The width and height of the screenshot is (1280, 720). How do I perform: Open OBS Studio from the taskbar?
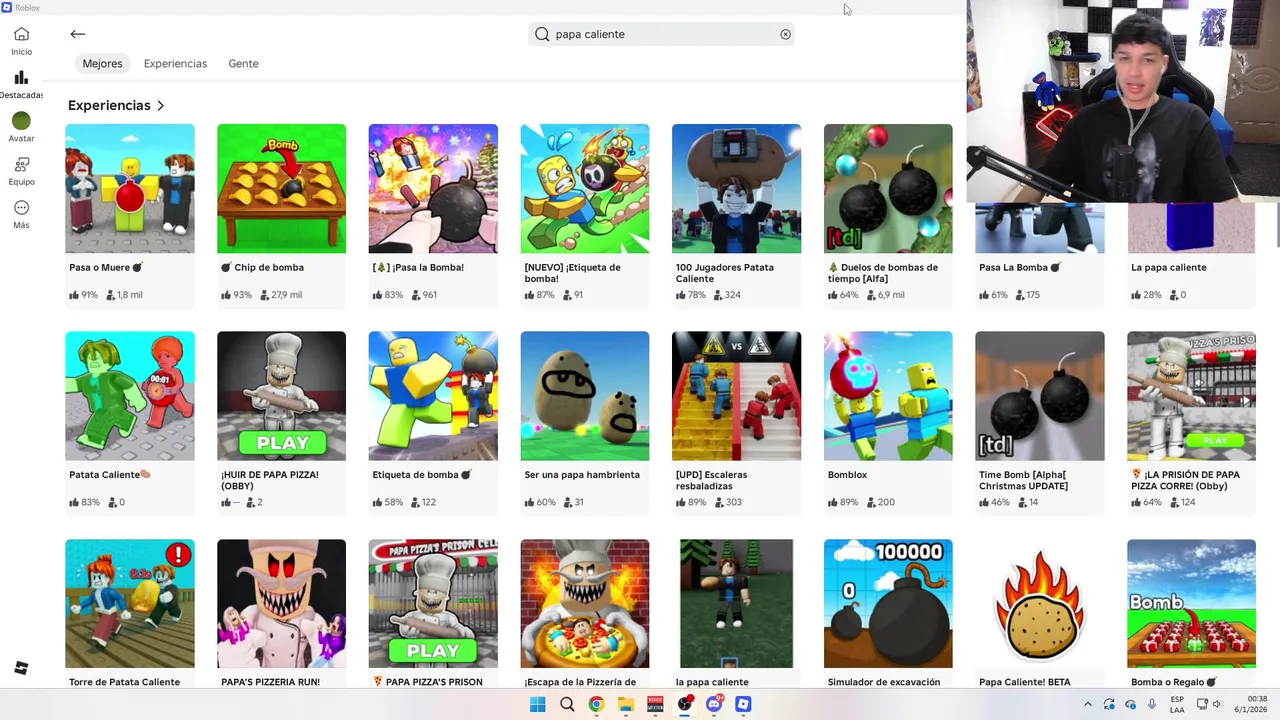click(685, 704)
